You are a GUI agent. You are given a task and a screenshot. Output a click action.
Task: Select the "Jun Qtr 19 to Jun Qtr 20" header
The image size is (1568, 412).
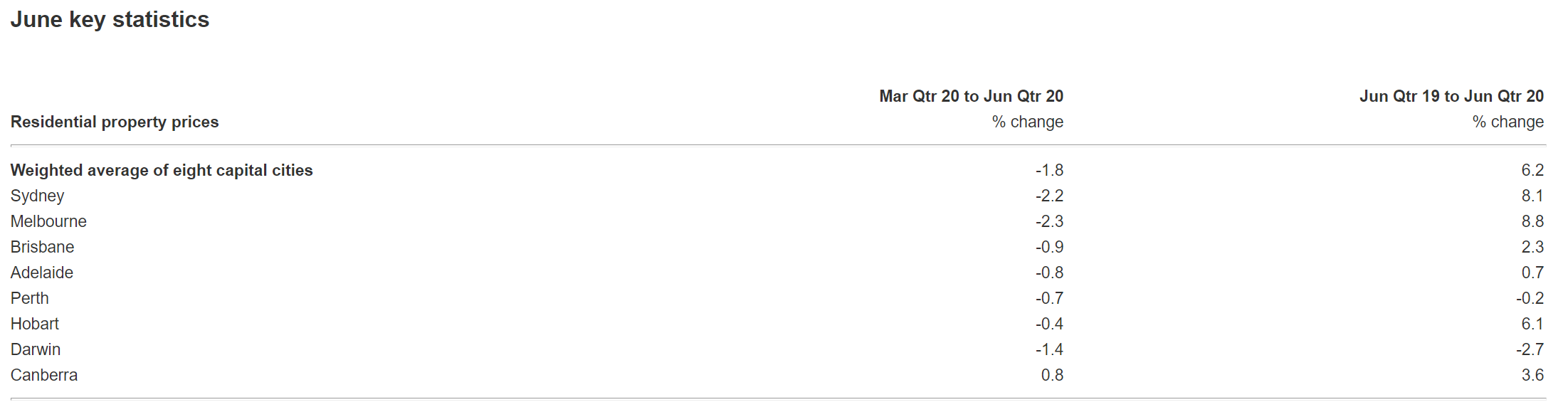pos(1451,96)
